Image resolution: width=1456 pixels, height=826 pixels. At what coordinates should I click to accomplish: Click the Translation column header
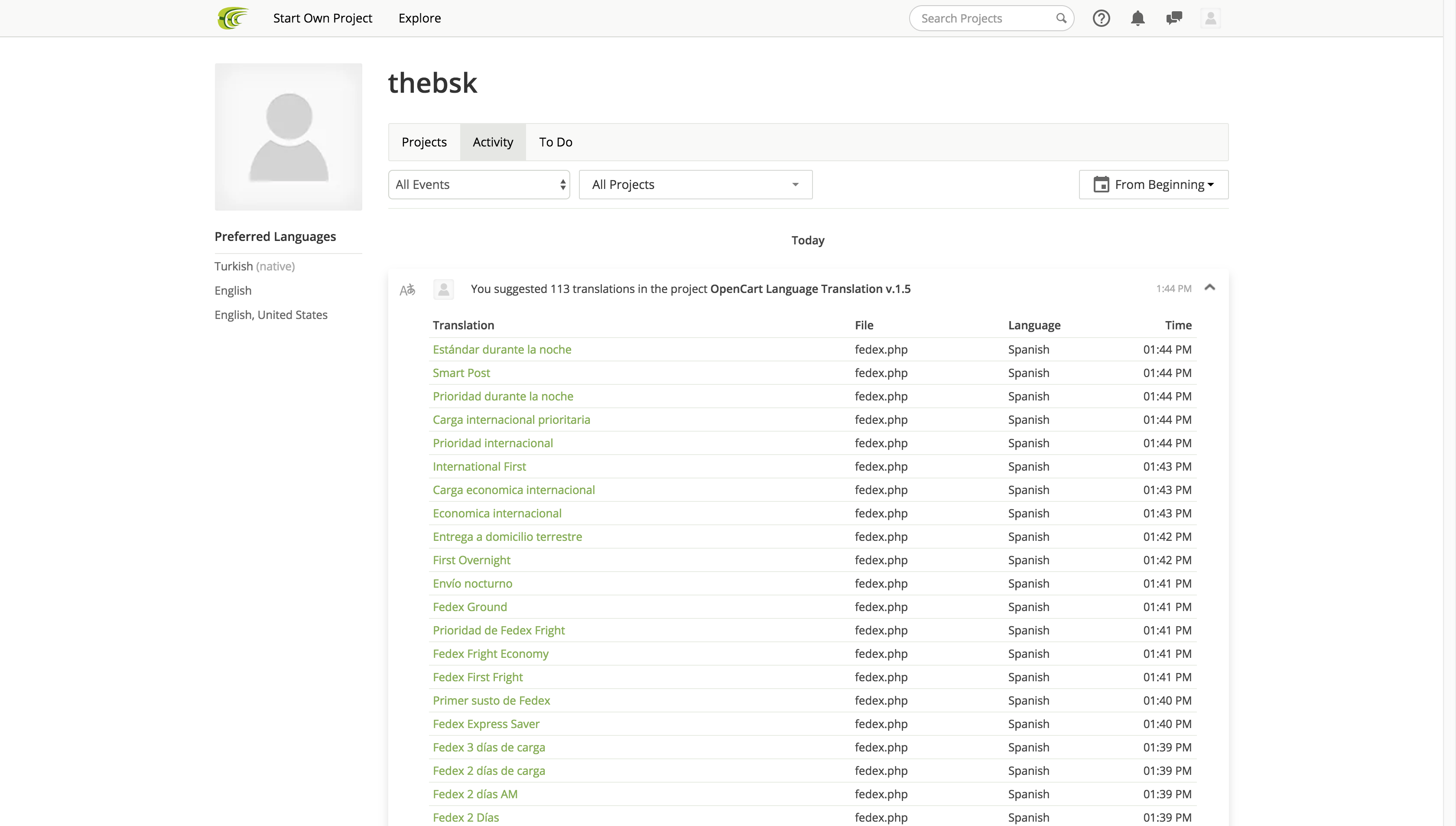tap(463, 325)
